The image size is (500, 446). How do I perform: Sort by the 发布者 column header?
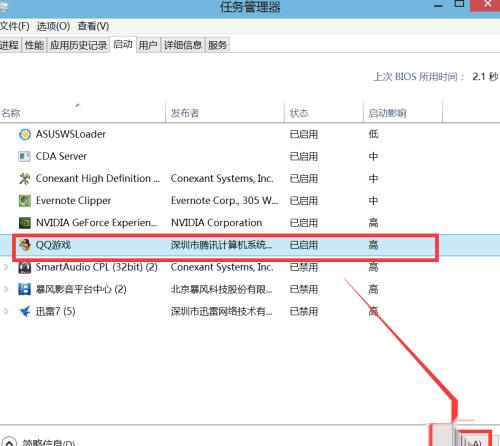pyautogui.click(x=225, y=113)
